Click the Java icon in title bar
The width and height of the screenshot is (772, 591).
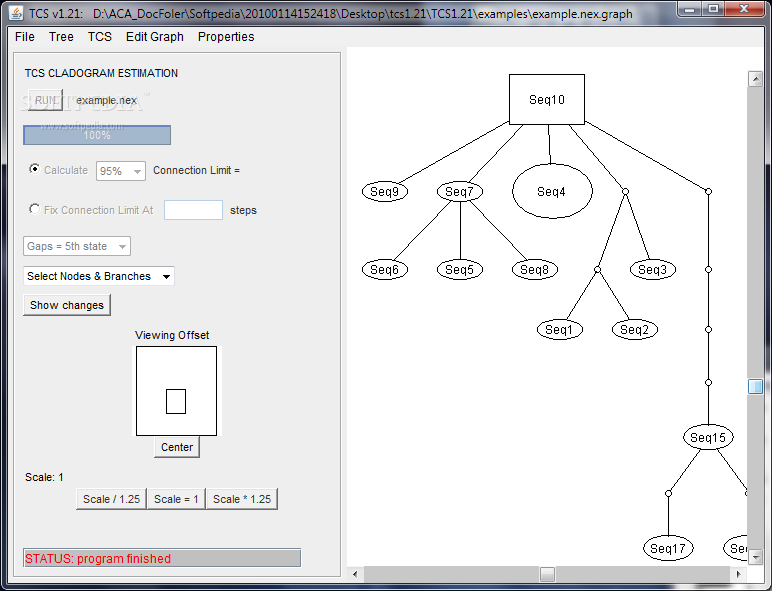tap(16, 13)
